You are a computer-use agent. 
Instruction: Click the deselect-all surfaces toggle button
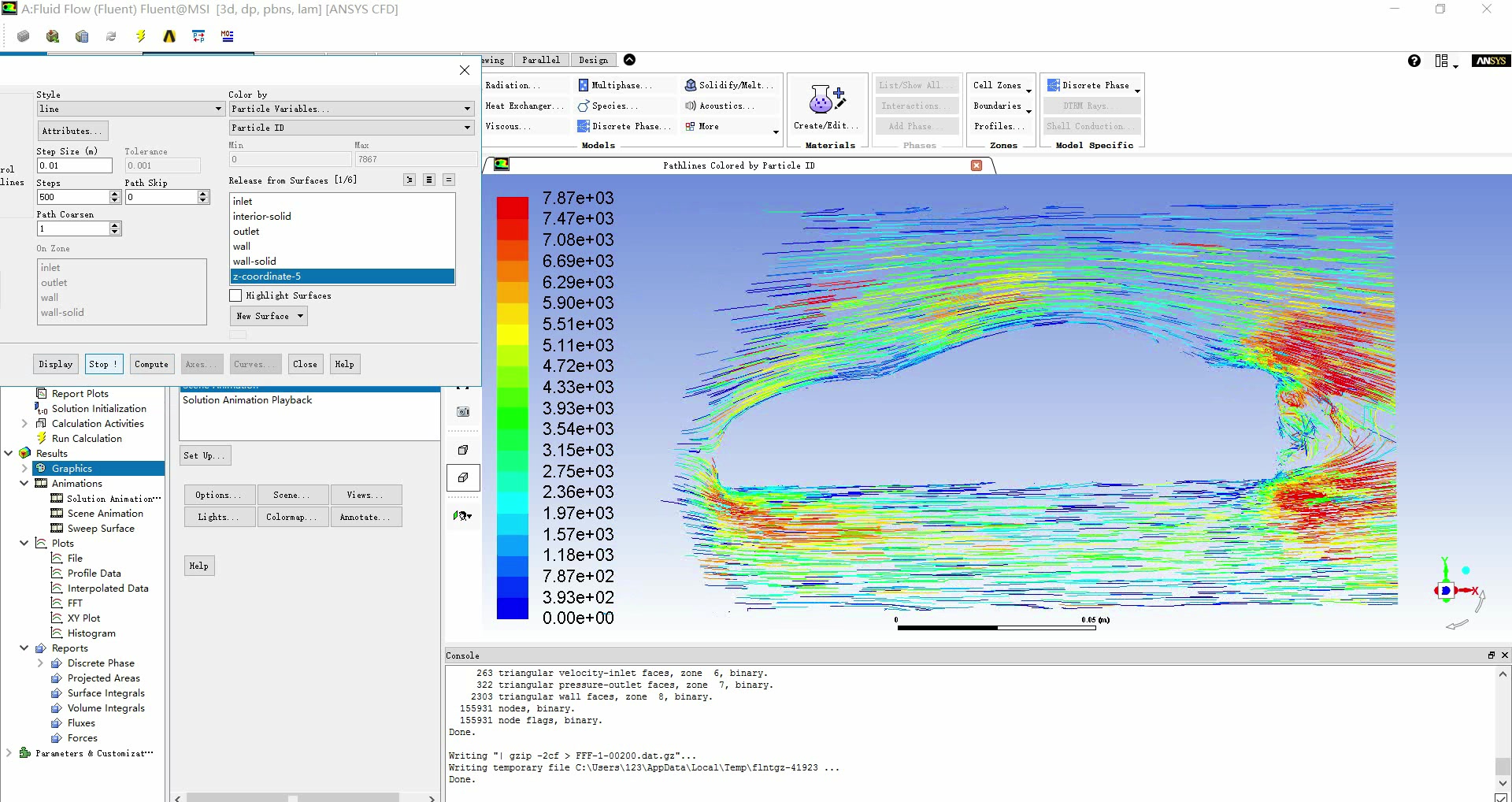point(449,180)
